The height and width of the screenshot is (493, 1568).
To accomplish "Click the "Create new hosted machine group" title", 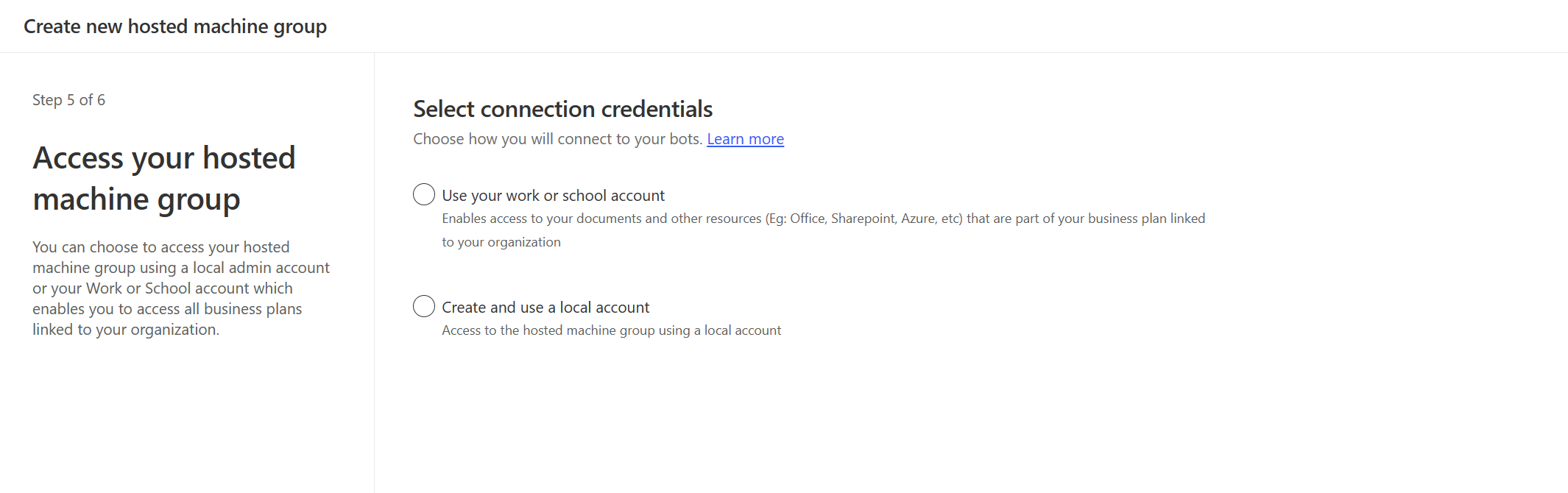I will pyautogui.click(x=174, y=26).
